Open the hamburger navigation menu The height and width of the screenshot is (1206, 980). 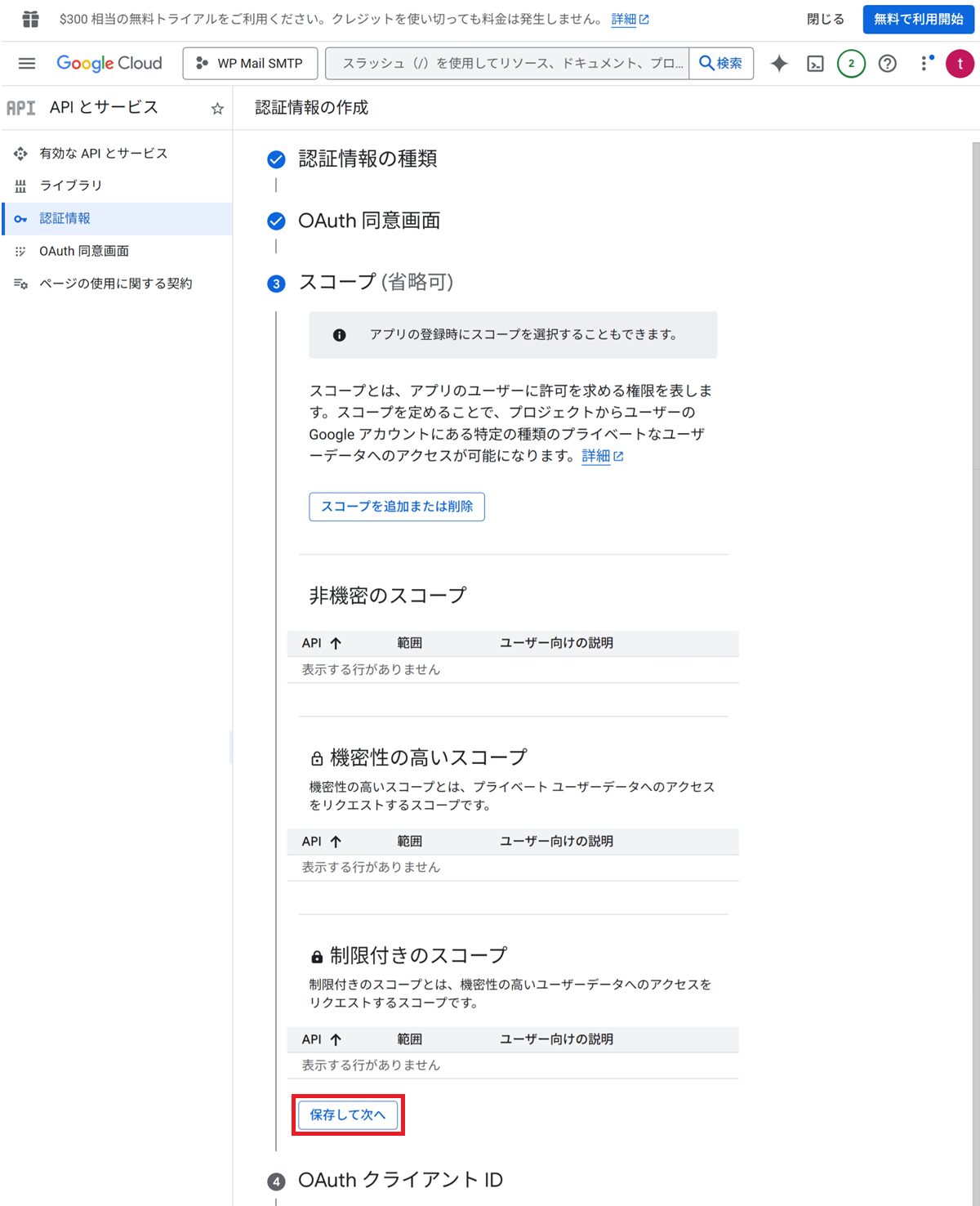pos(27,63)
